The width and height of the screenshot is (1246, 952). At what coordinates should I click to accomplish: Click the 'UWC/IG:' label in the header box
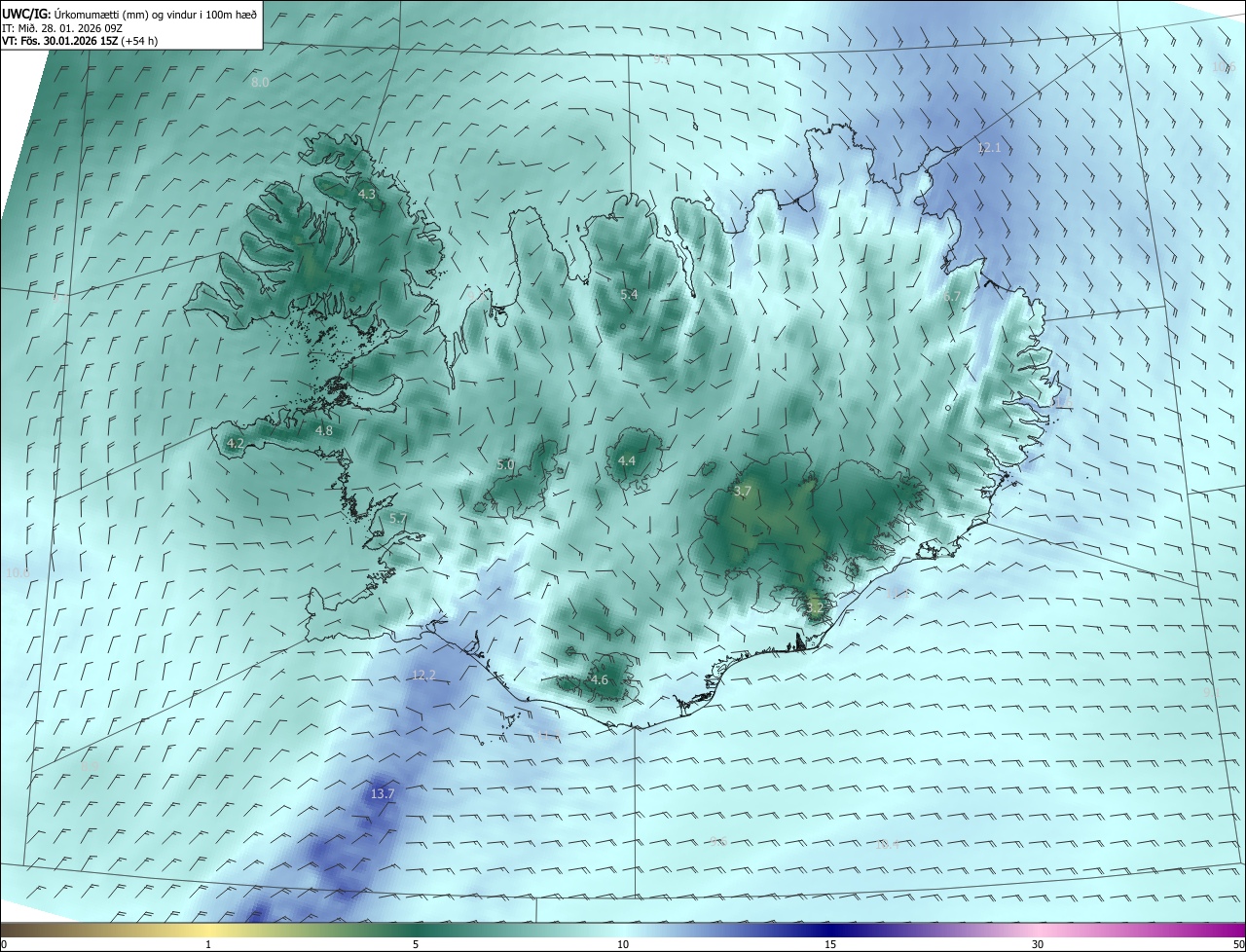pyautogui.click(x=27, y=15)
